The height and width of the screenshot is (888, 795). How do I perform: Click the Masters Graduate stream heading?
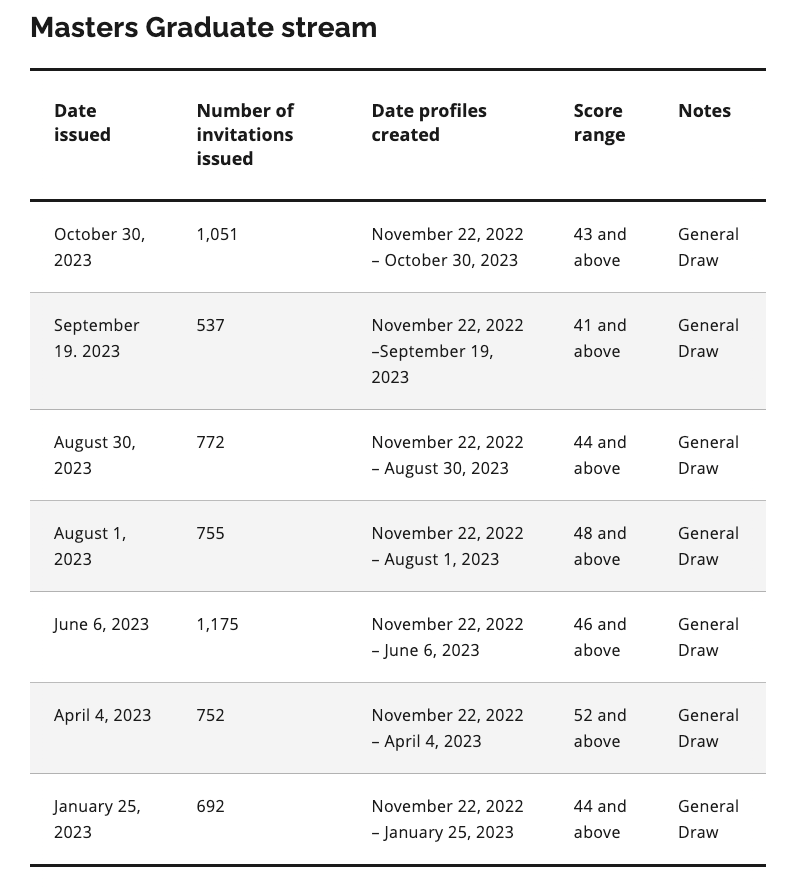click(203, 27)
